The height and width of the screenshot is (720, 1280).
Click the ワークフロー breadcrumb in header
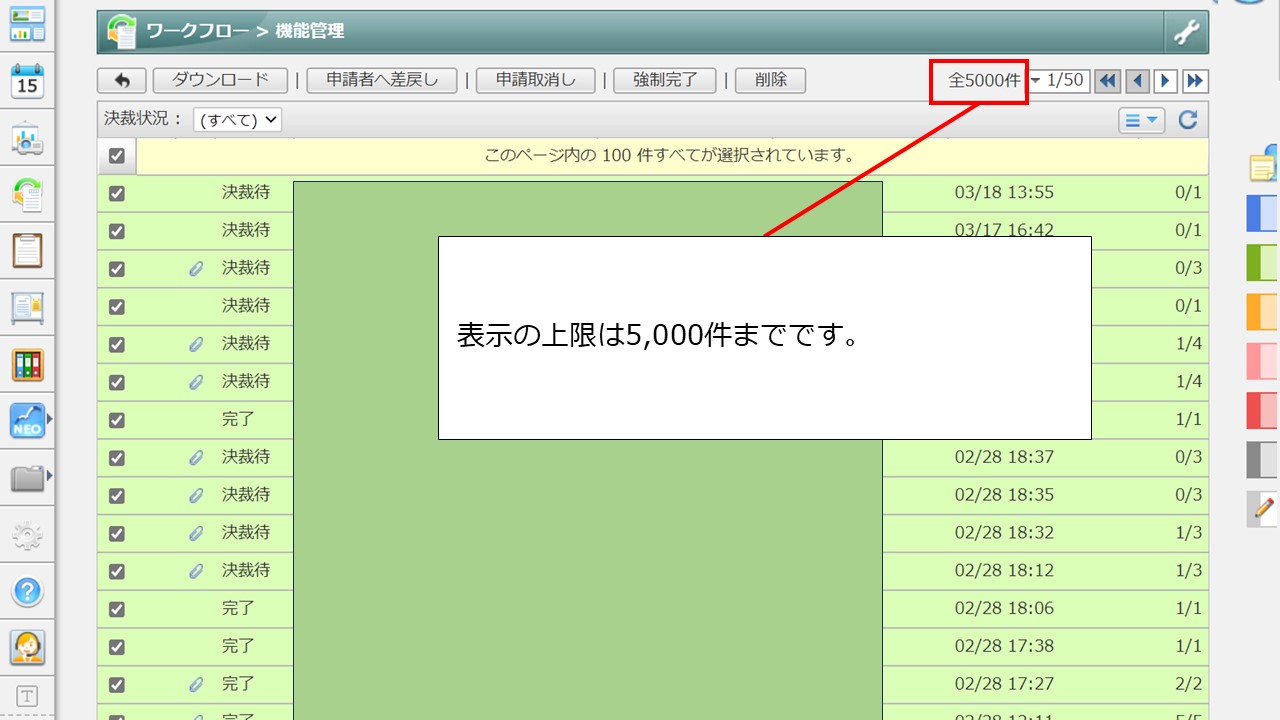[198, 32]
